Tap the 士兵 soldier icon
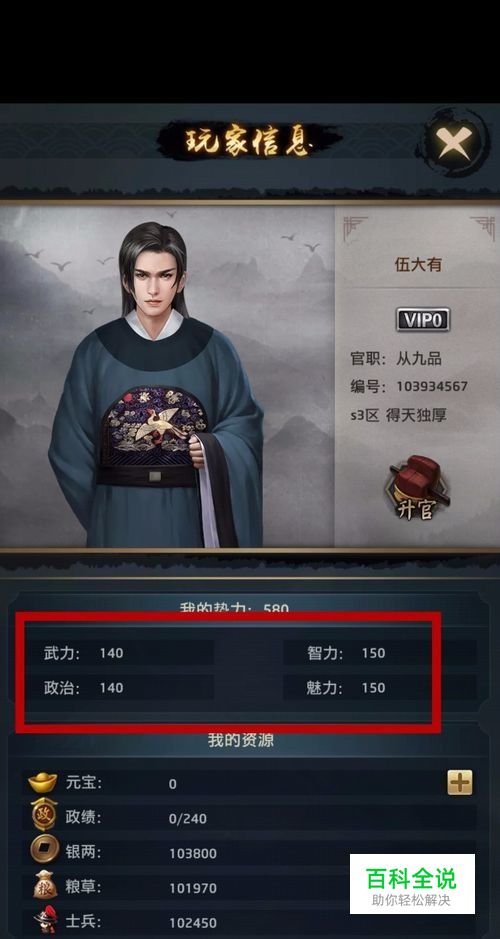 (x=44, y=922)
